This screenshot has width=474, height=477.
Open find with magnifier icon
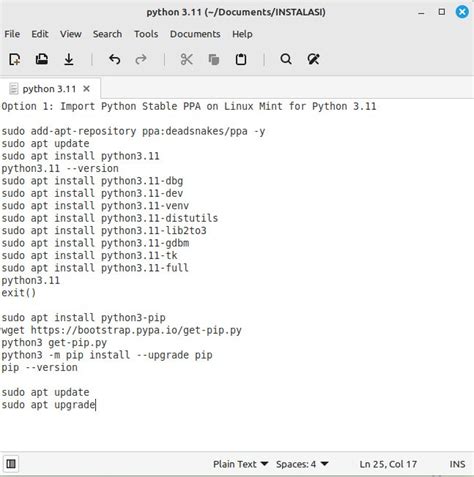(286, 60)
